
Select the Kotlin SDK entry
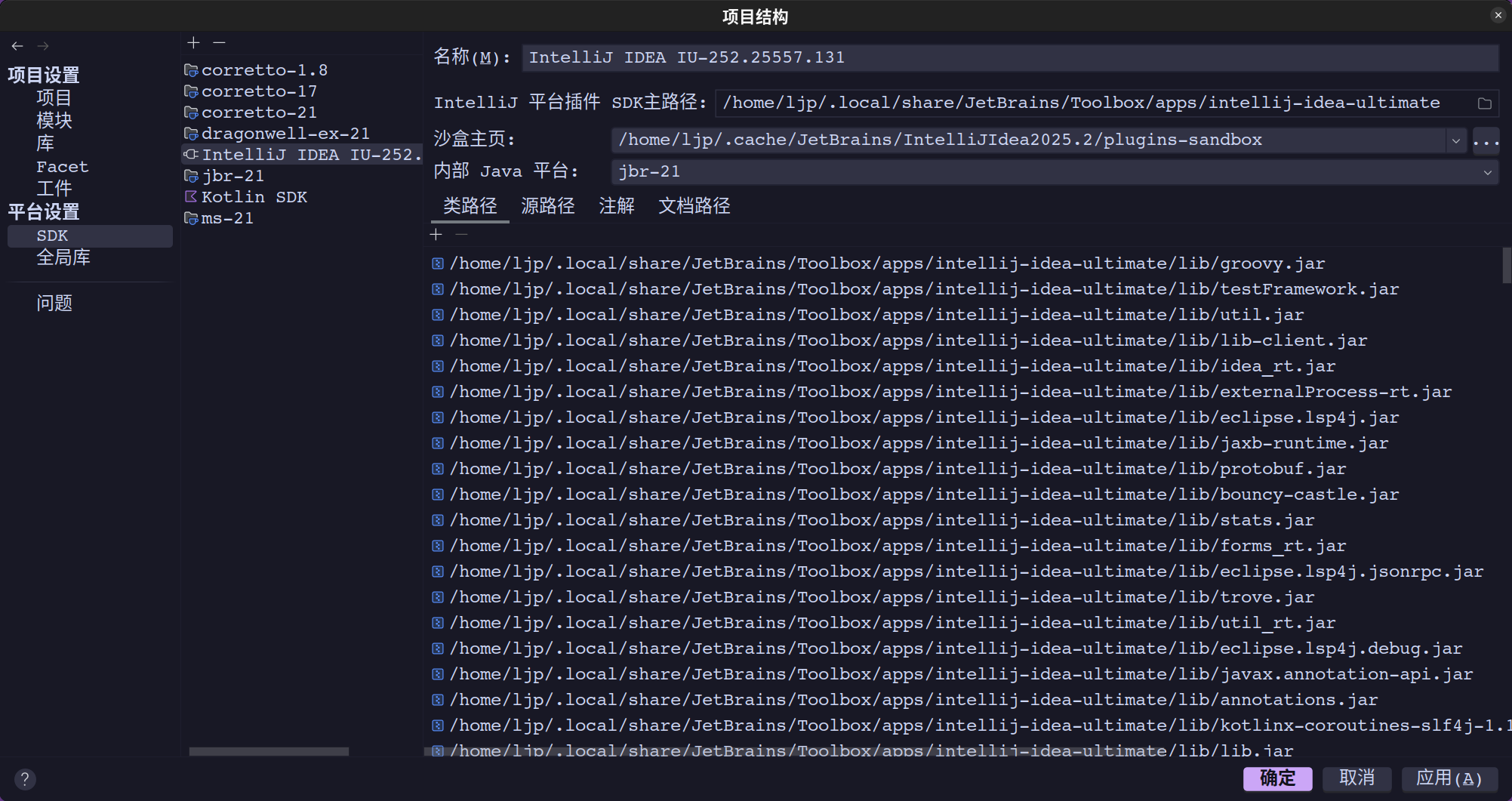254,197
